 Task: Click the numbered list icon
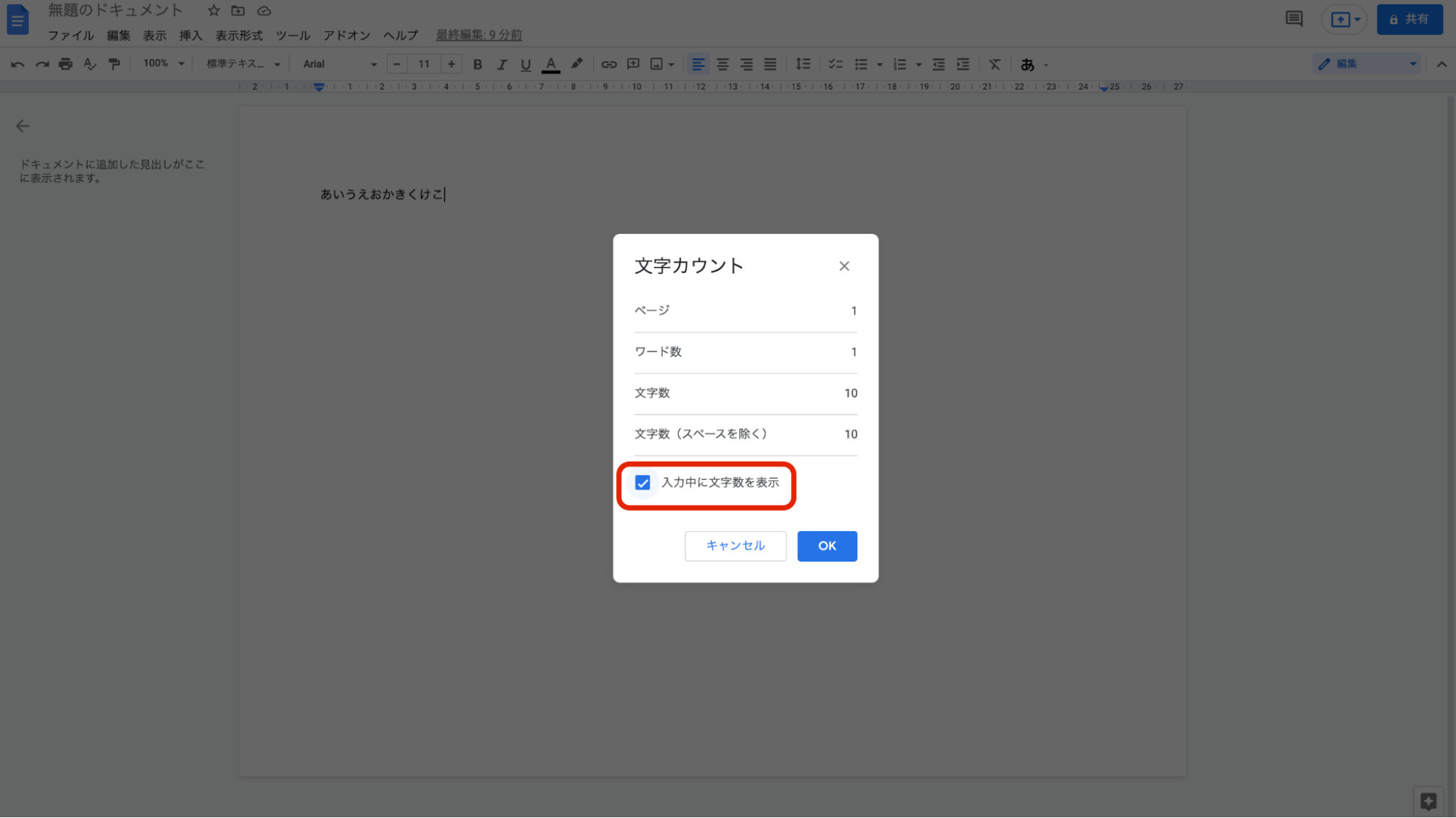click(x=900, y=64)
